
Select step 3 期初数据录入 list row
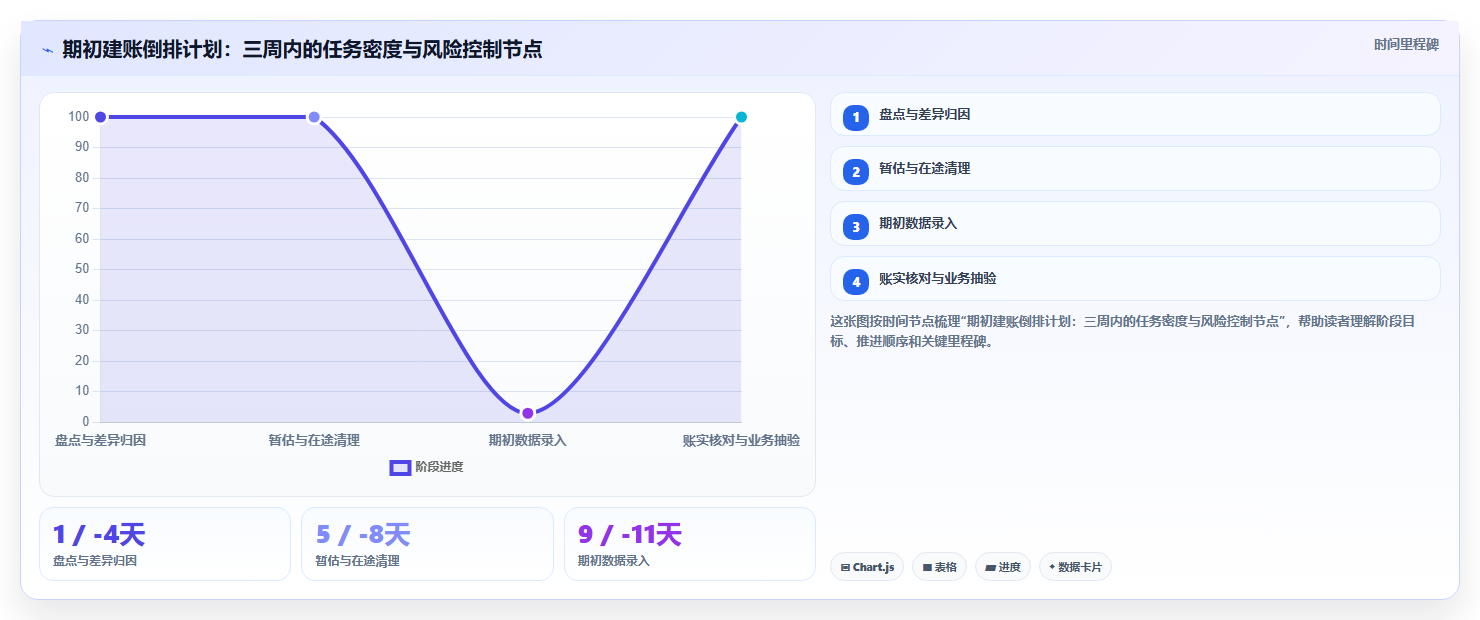[1135, 224]
